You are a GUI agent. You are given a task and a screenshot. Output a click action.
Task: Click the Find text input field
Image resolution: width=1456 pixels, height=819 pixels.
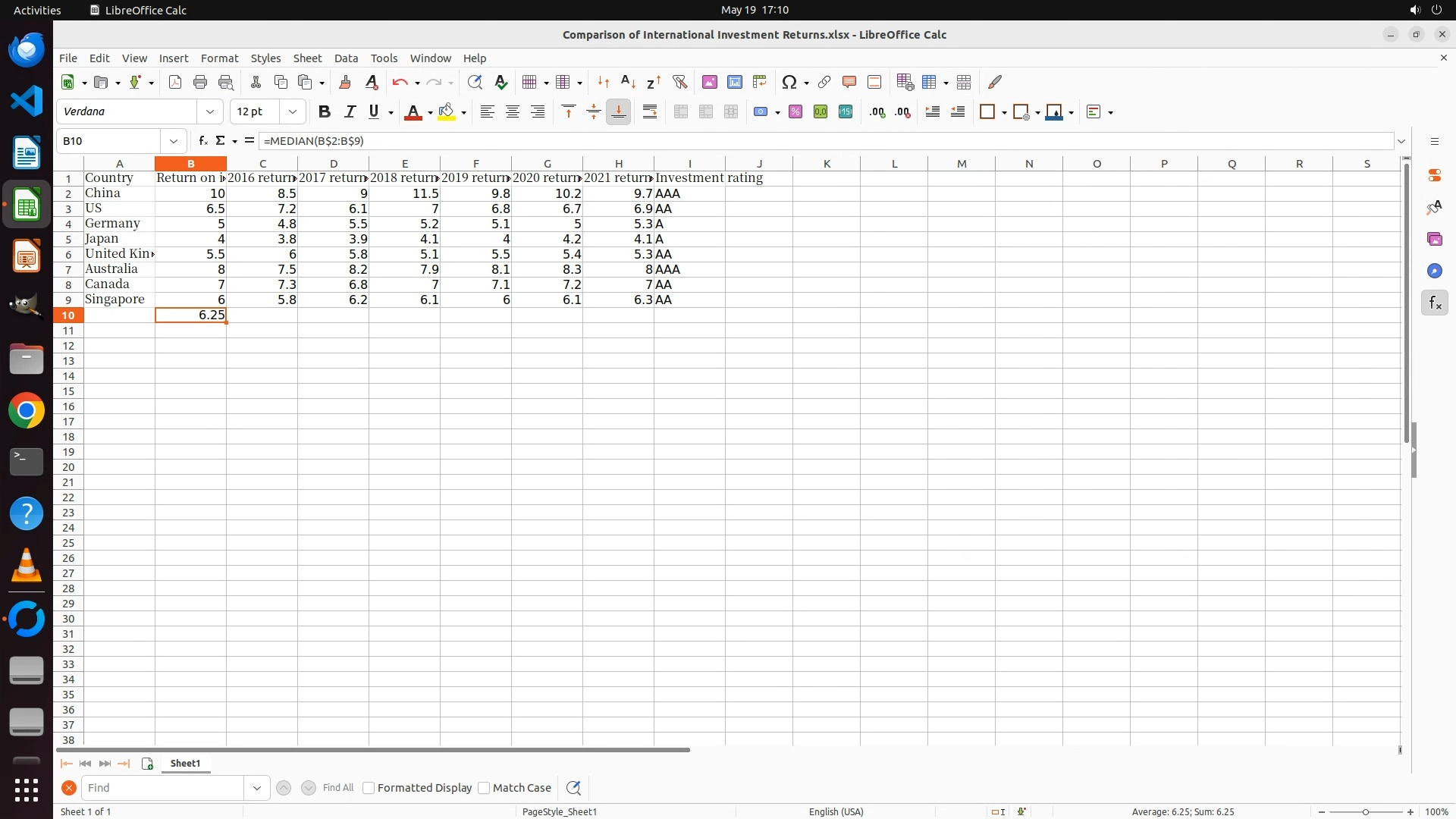click(162, 788)
